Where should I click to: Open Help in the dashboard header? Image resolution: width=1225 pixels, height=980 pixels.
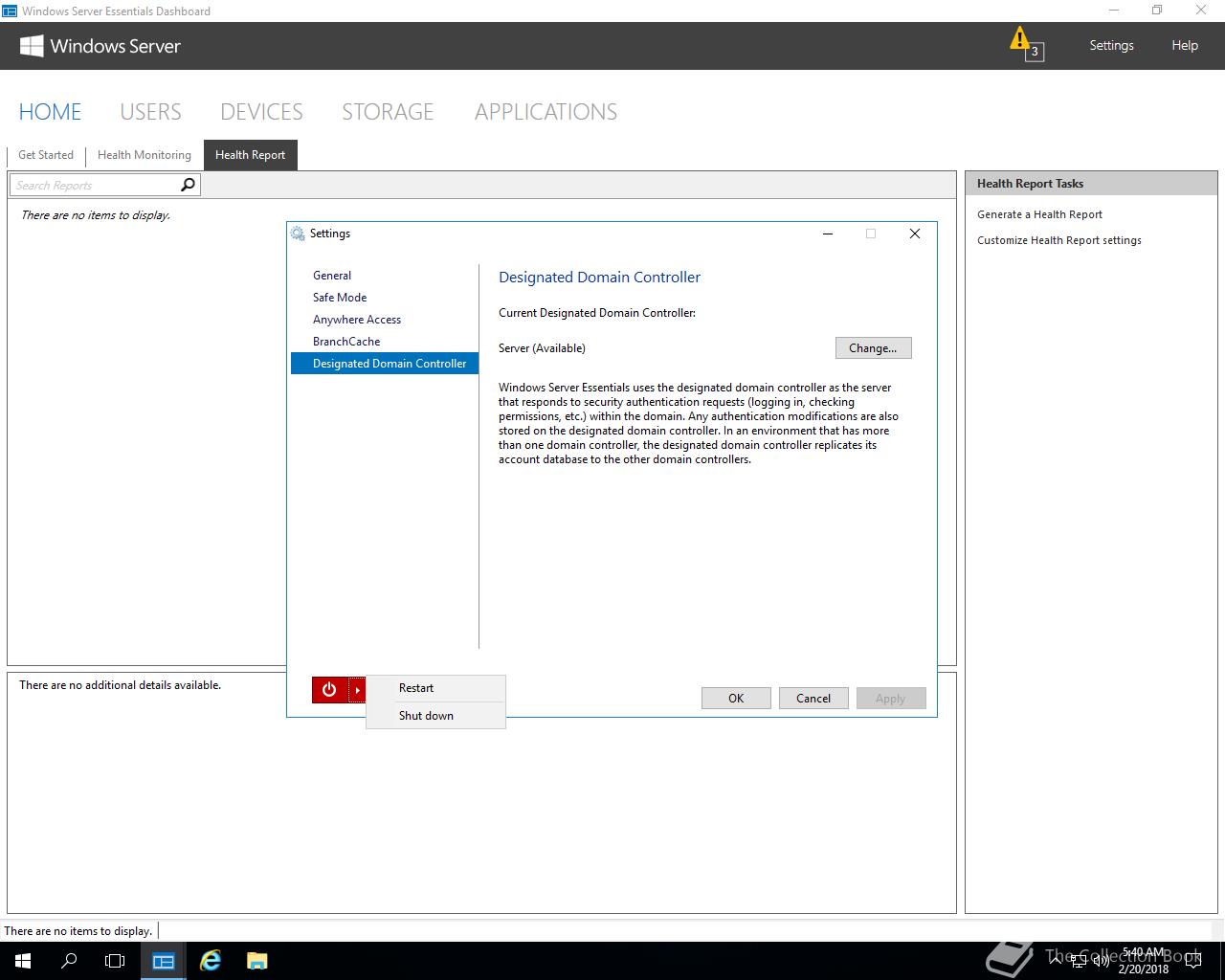tap(1185, 45)
